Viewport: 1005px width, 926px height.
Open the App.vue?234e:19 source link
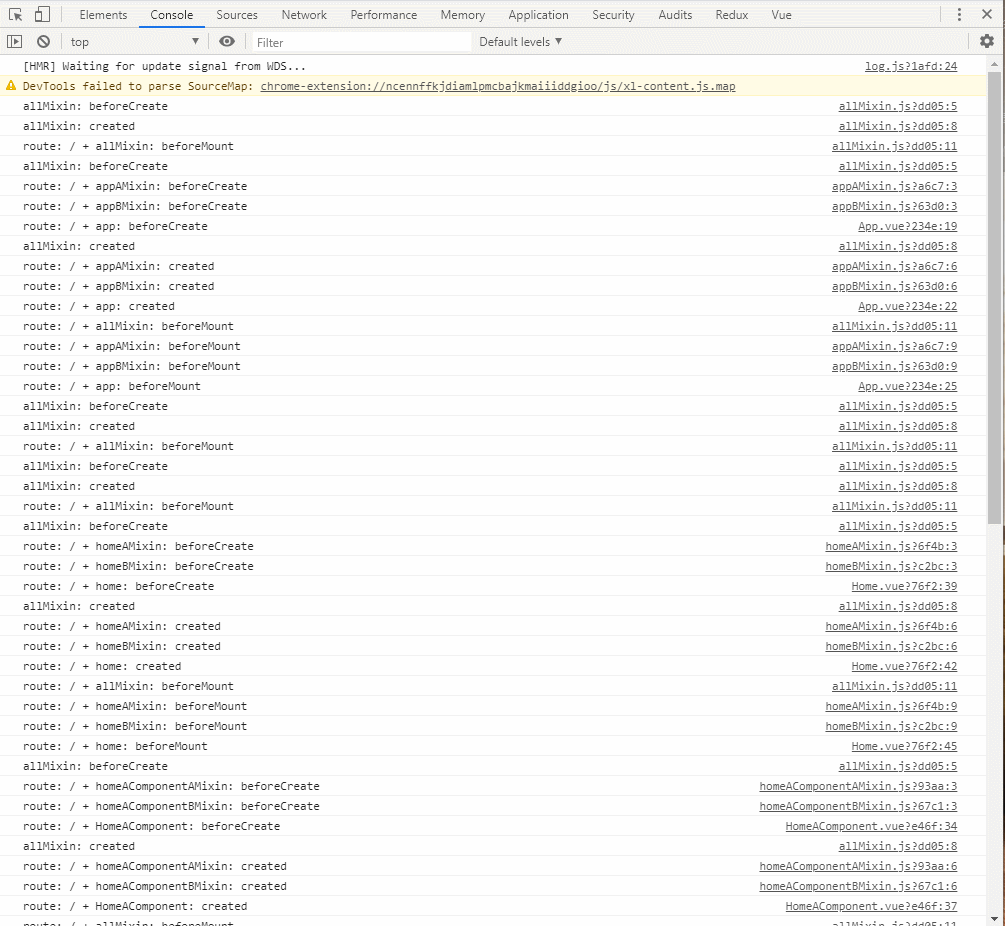908,226
